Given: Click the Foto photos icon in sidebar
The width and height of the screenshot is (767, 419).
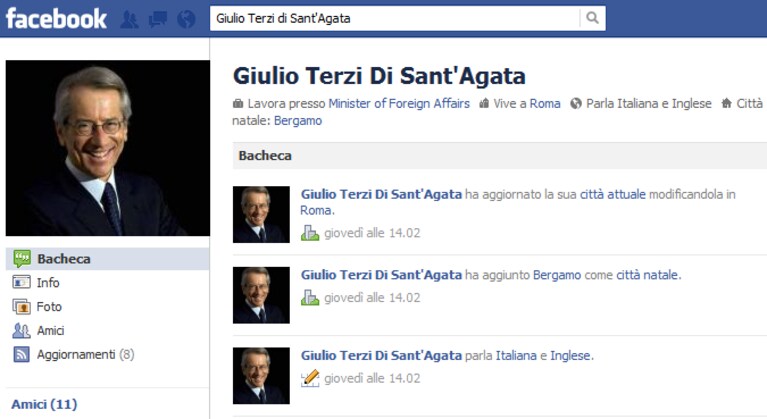Looking at the screenshot, I should point(21,307).
